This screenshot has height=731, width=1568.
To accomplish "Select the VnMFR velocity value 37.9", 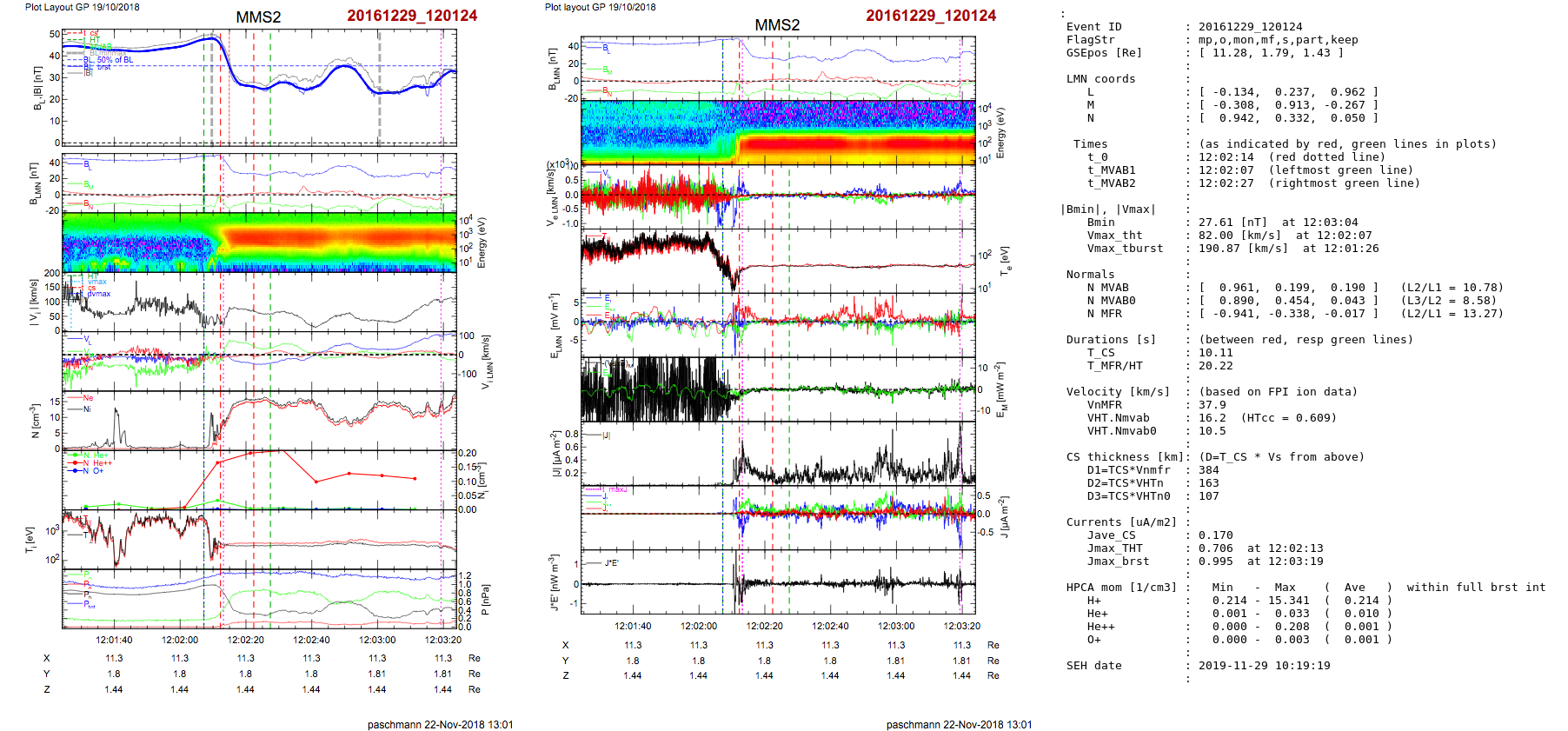I will coord(1213,405).
